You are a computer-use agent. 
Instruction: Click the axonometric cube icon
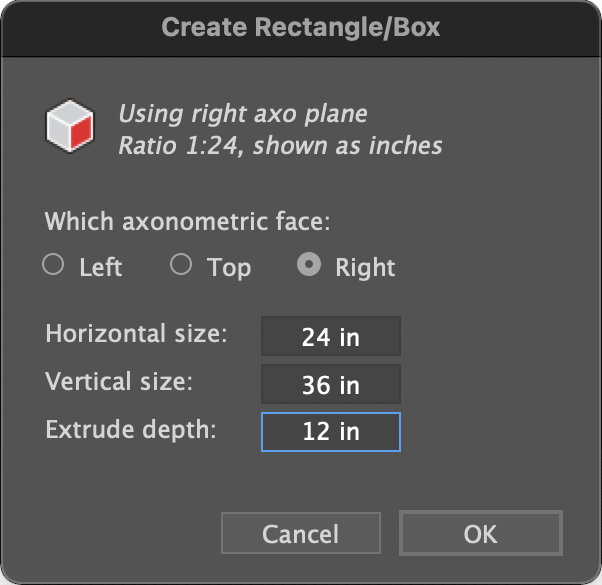pyautogui.click(x=69, y=126)
